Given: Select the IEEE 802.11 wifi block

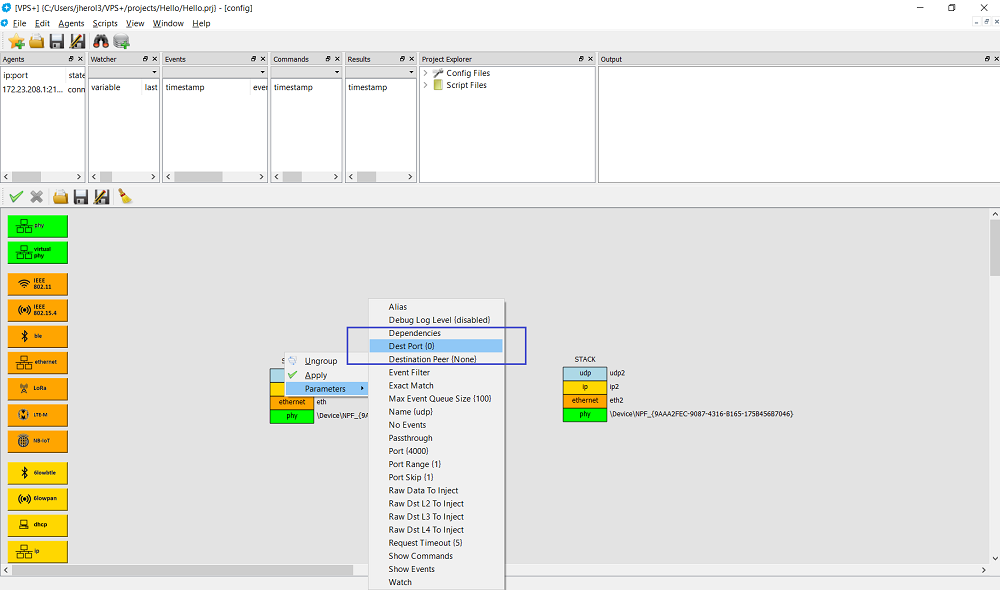Looking at the screenshot, I should click(x=38, y=283).
